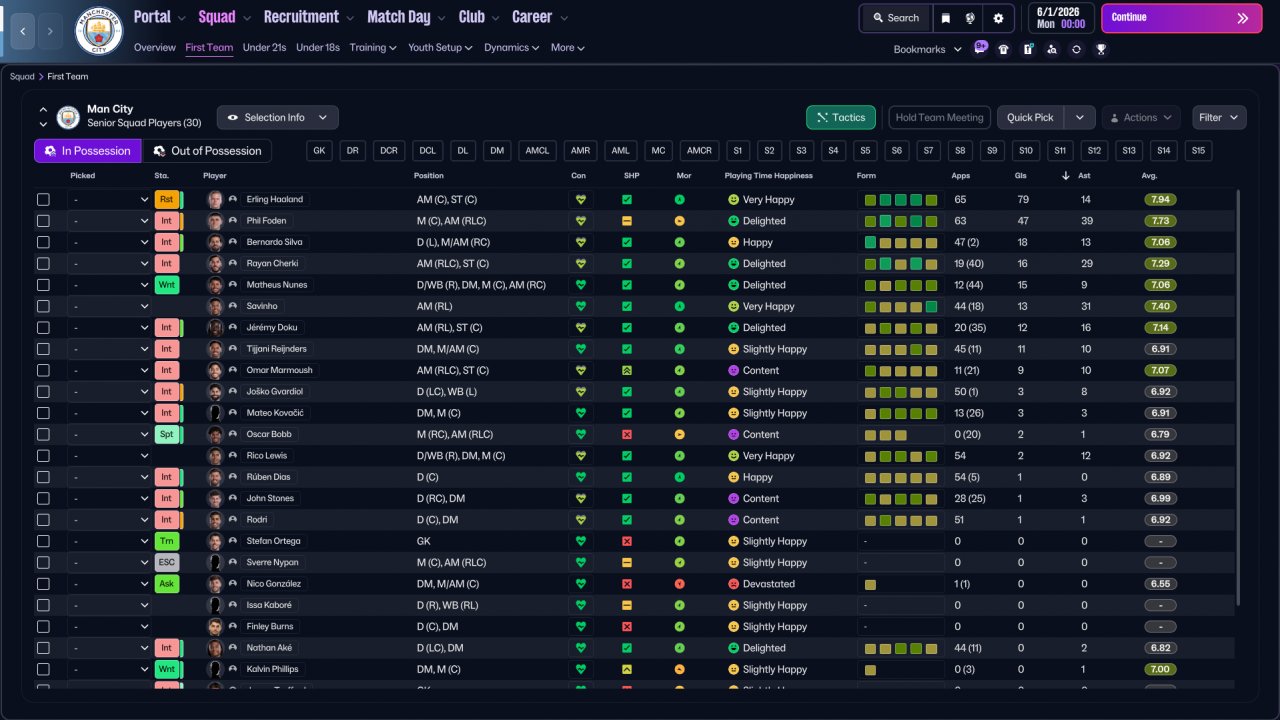Open the inbox messages icon with 9+ badge
The image size is (1280, 720).
tap(980, 48)
